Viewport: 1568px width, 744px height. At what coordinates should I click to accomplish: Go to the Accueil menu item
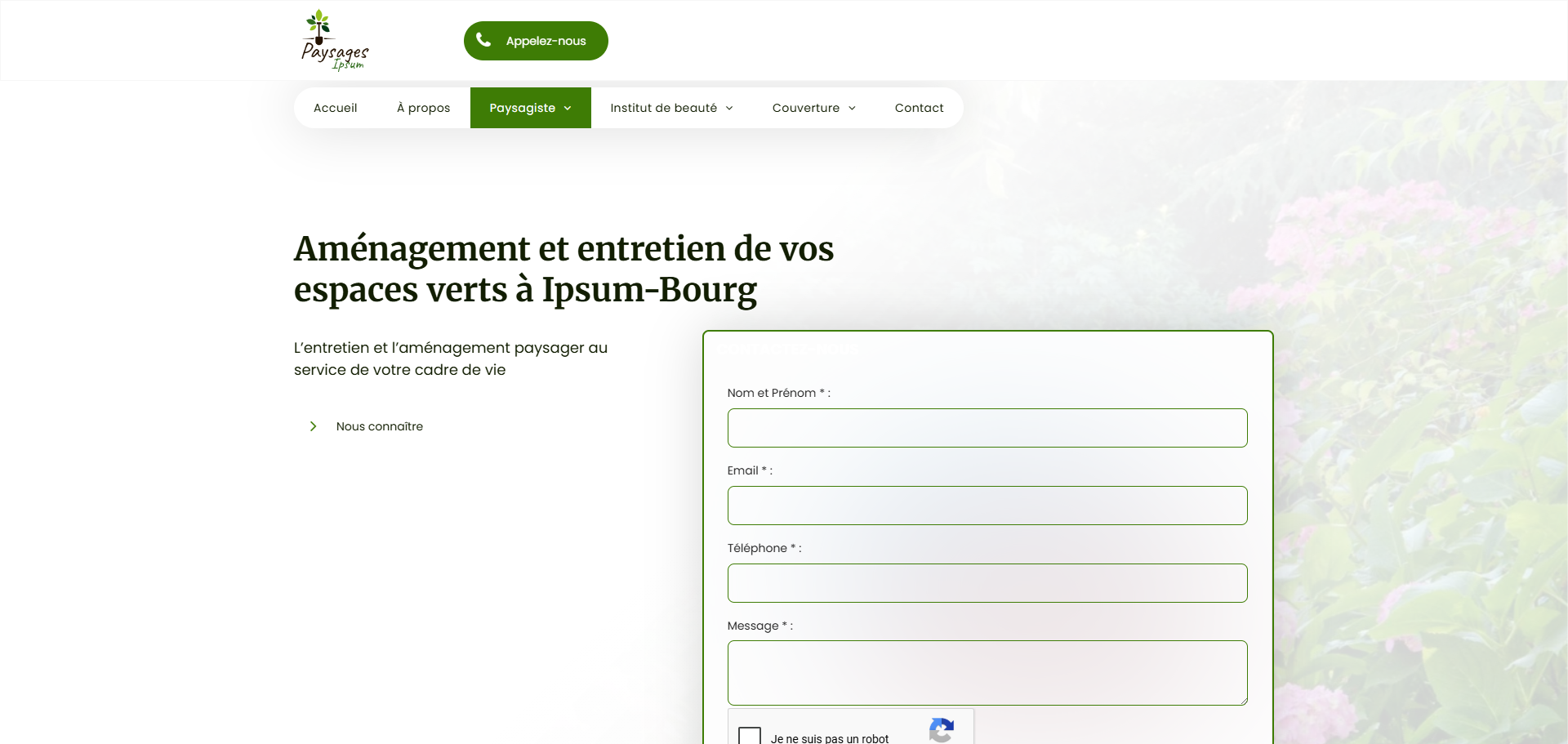(335, 108)
